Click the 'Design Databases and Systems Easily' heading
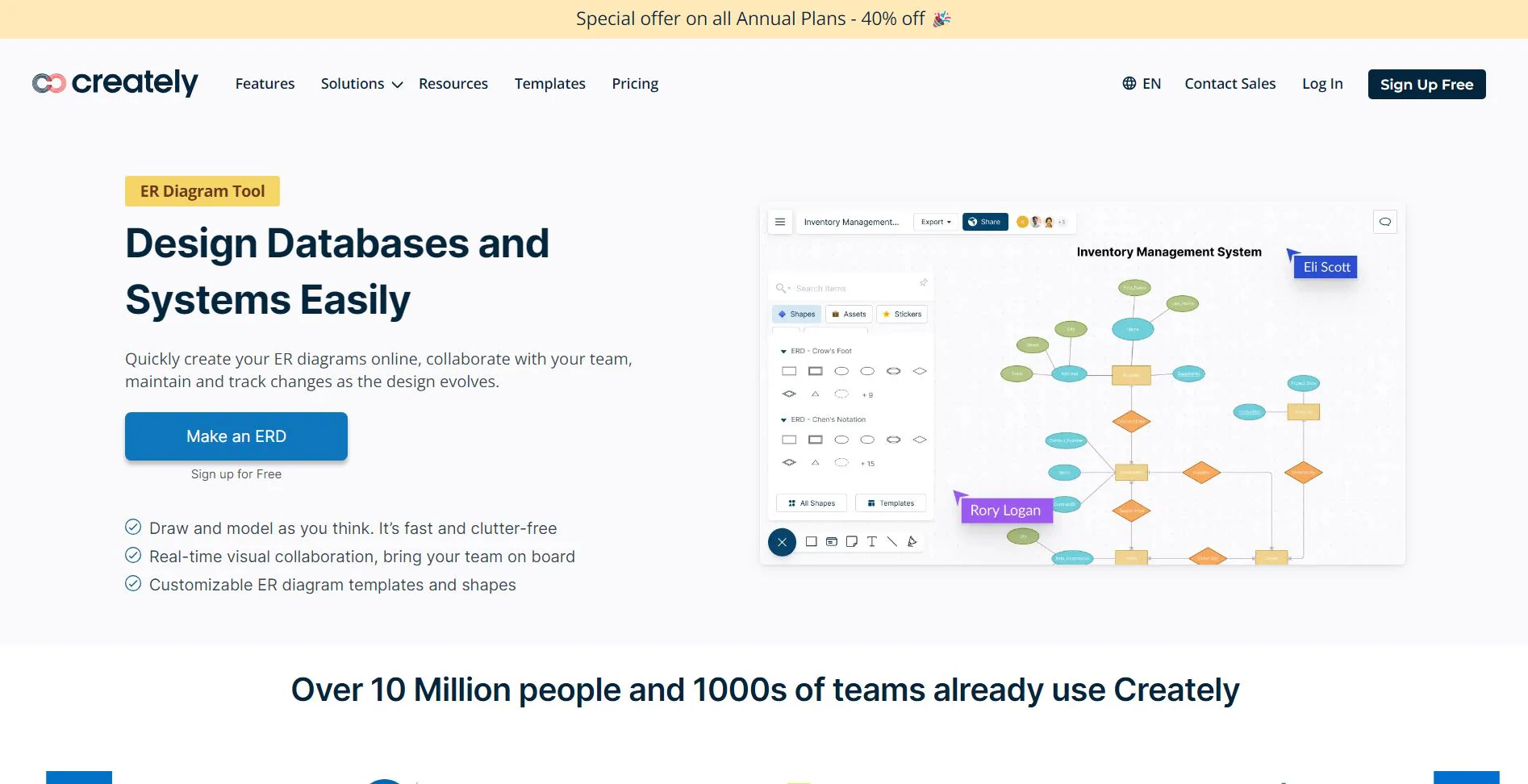1528x784 pixels. [x=337, y=271]
